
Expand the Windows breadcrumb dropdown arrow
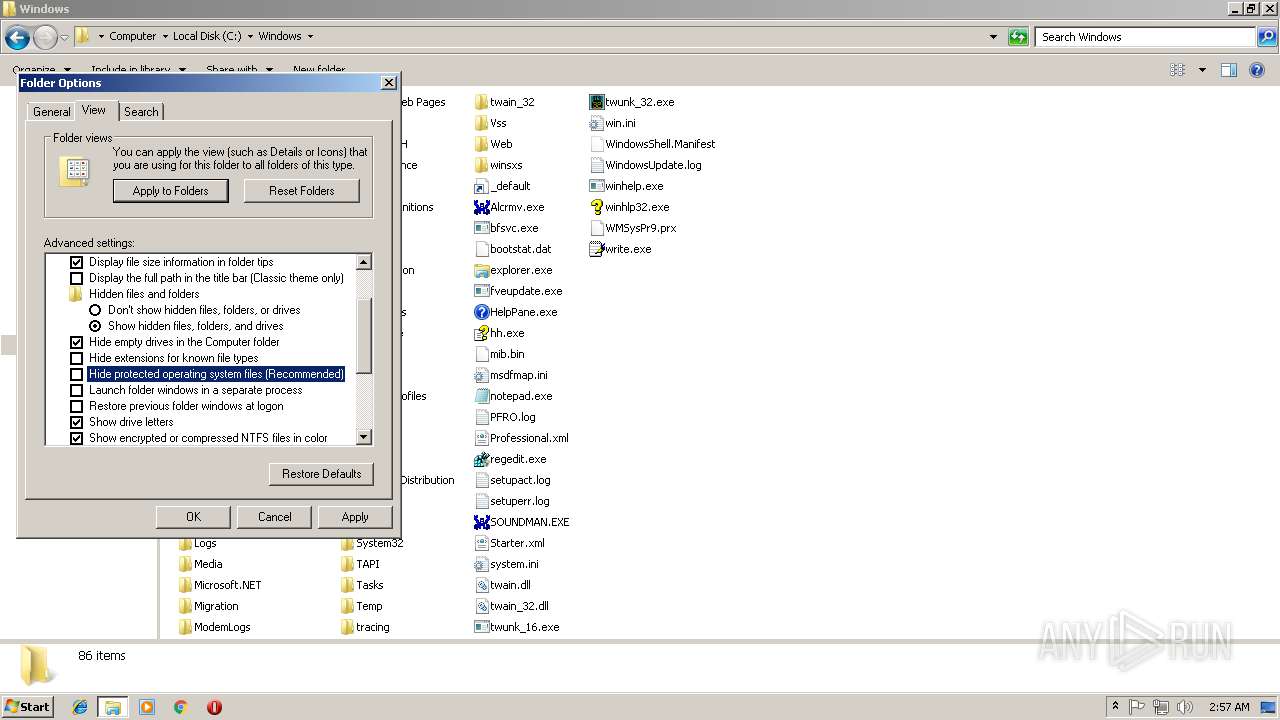[x=310, y=37]
